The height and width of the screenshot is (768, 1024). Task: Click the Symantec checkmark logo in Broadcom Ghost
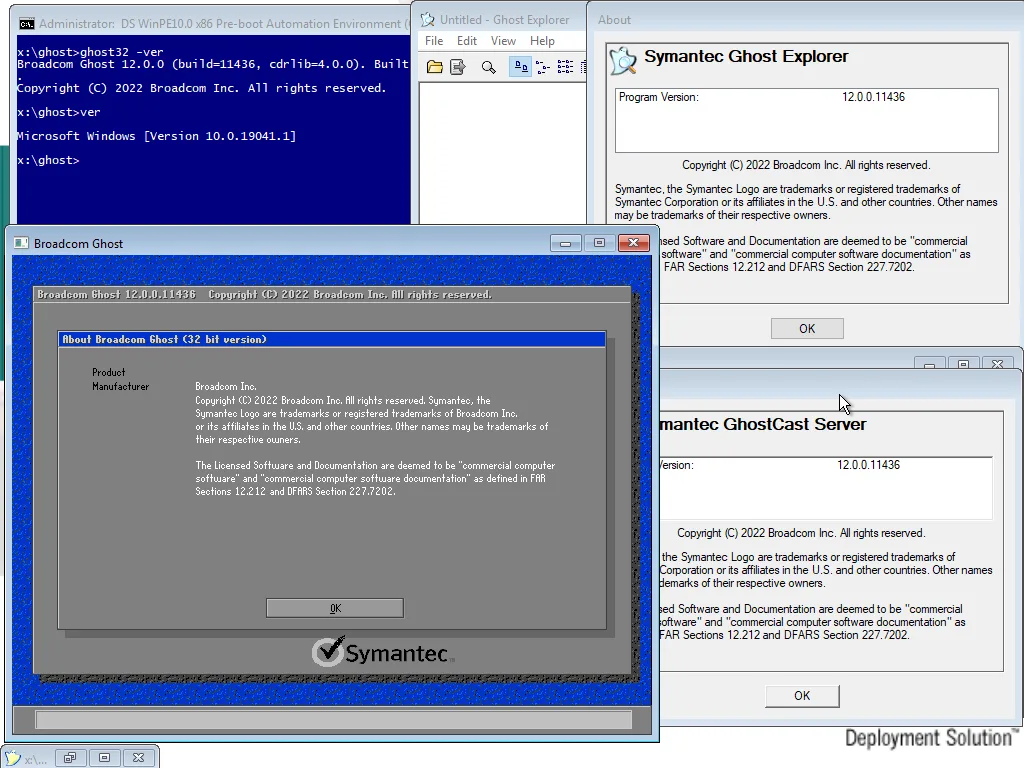(328, 652)
